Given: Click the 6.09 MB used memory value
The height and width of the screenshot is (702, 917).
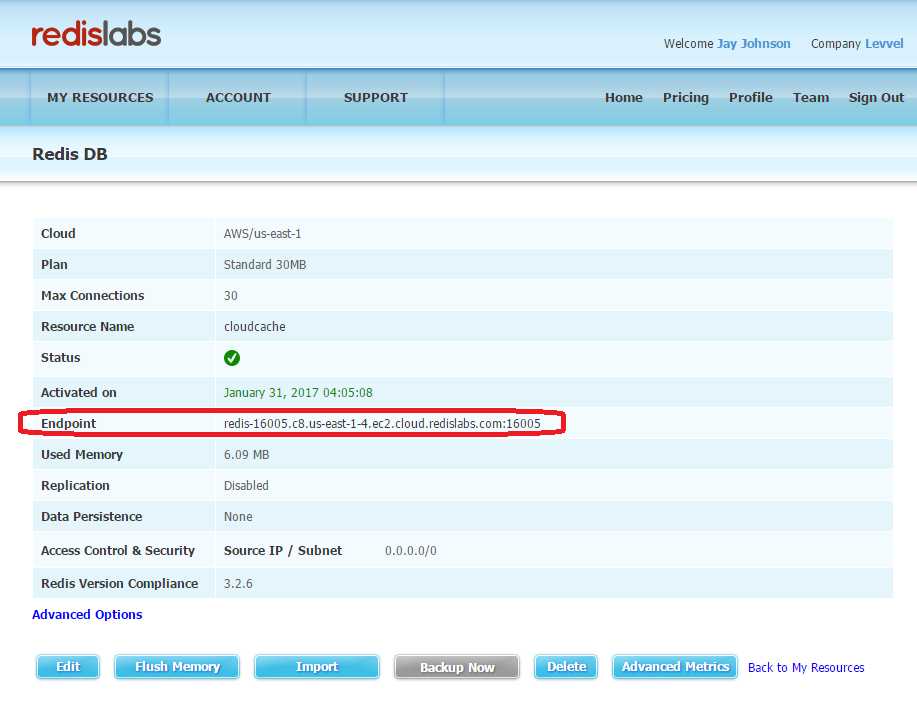Looking at the screenshot, I should pyautogui.click(x=246, y=455).
